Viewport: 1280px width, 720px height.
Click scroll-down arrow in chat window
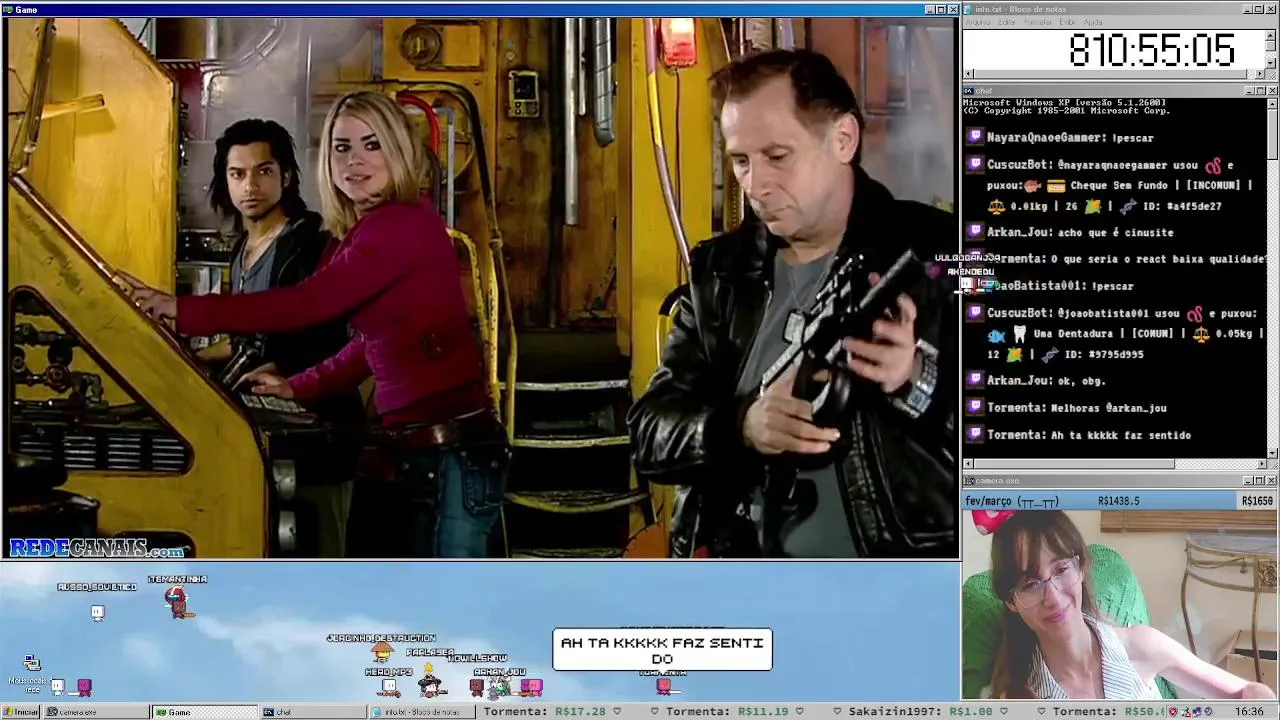pyautogui.click(x=1272, y=453)
